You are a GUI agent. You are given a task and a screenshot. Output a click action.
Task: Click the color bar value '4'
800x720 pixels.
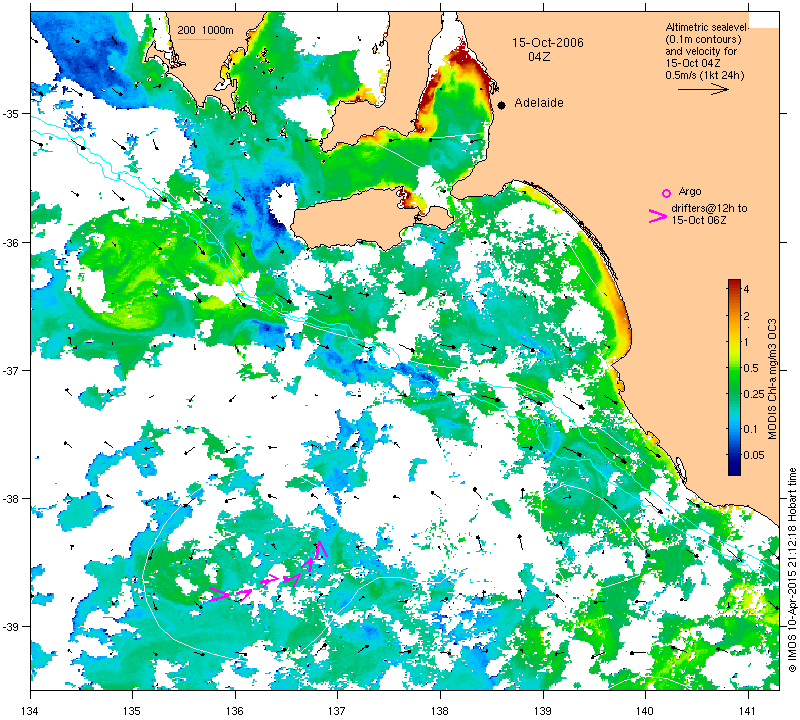click(746, 289)
